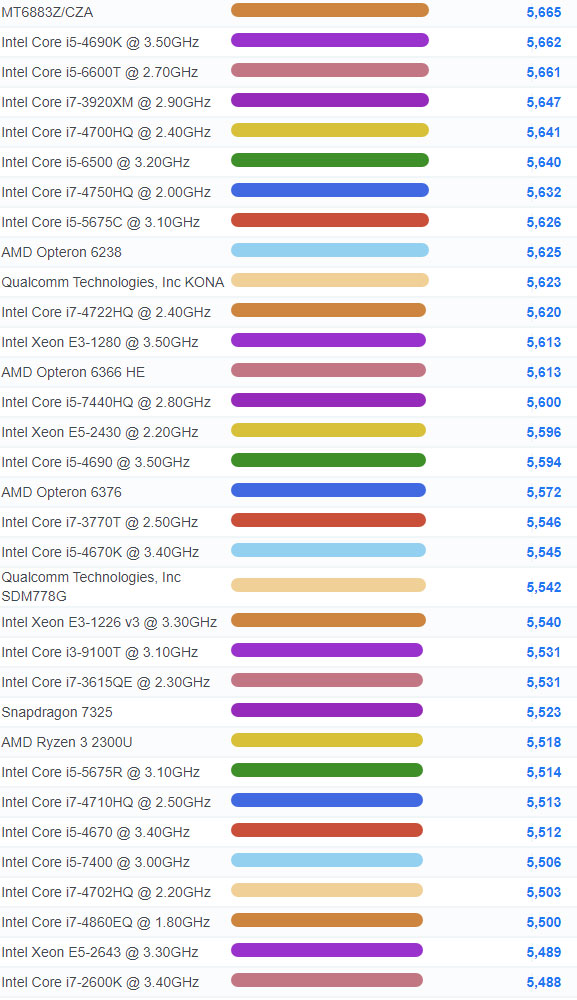Open Intel Core i5-4690 @ 3.50GHz

click(96, 462)
